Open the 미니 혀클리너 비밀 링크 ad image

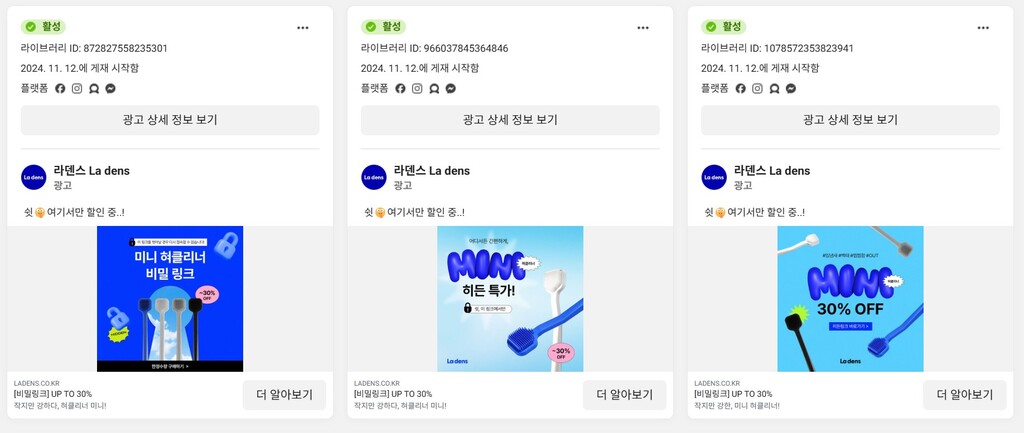pyautogui.click(x=170, y=298)
